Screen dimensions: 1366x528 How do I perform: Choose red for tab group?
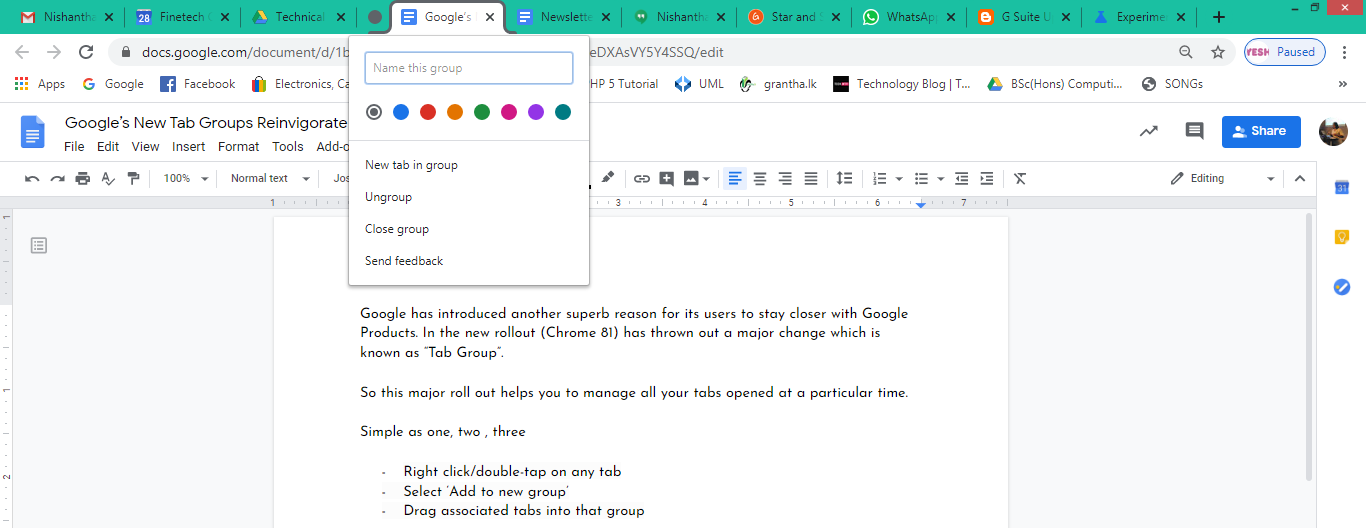[x=428, y=113]
